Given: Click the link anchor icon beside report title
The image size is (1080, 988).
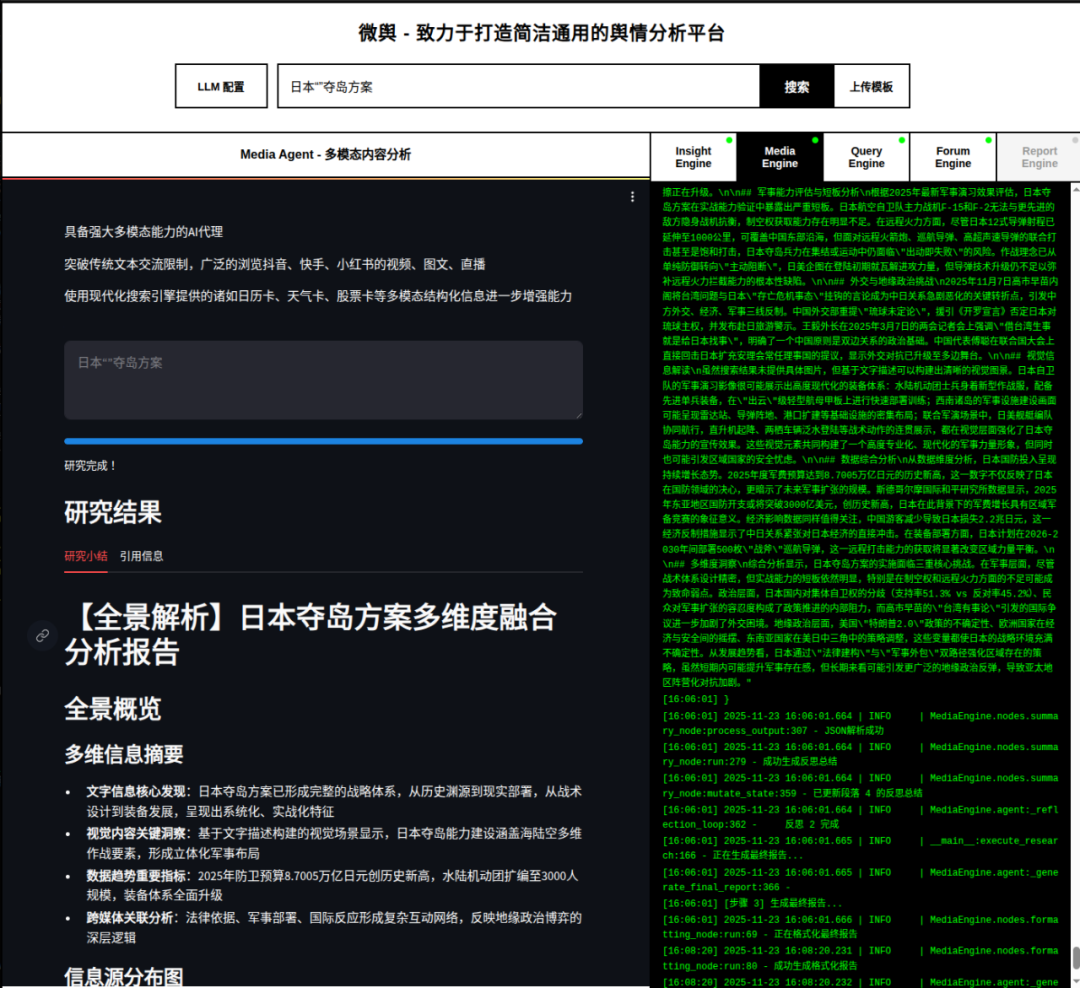Looking at the screenshot, I should [43, 635].
